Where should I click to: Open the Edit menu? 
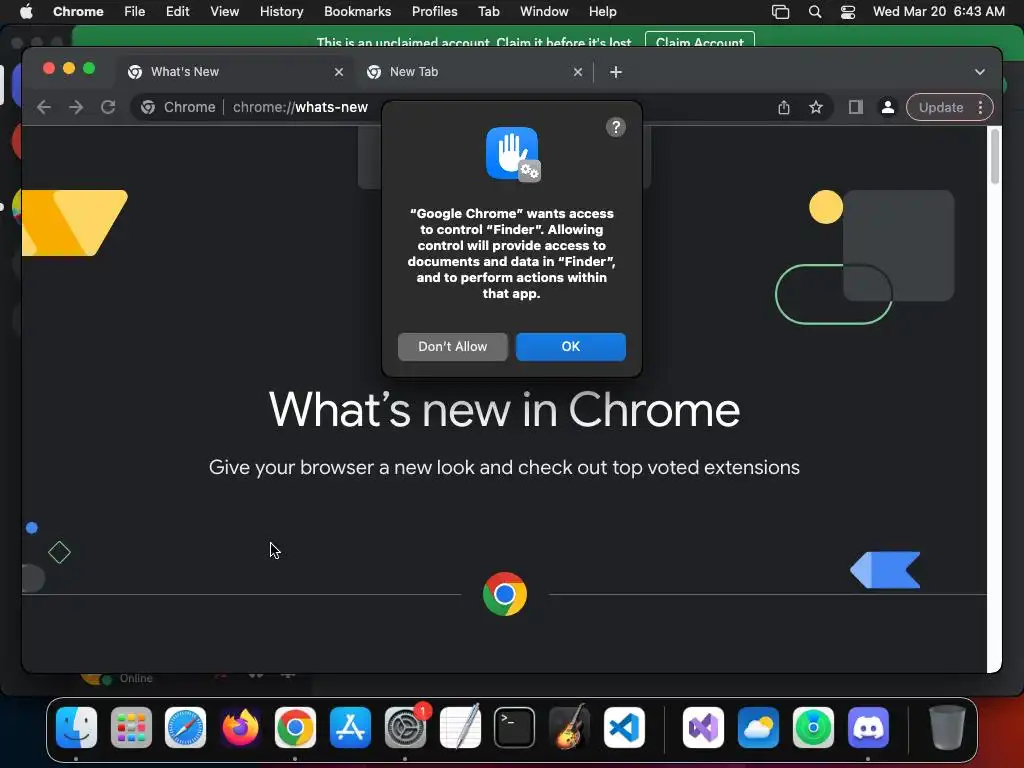click(x=177, y=12)
